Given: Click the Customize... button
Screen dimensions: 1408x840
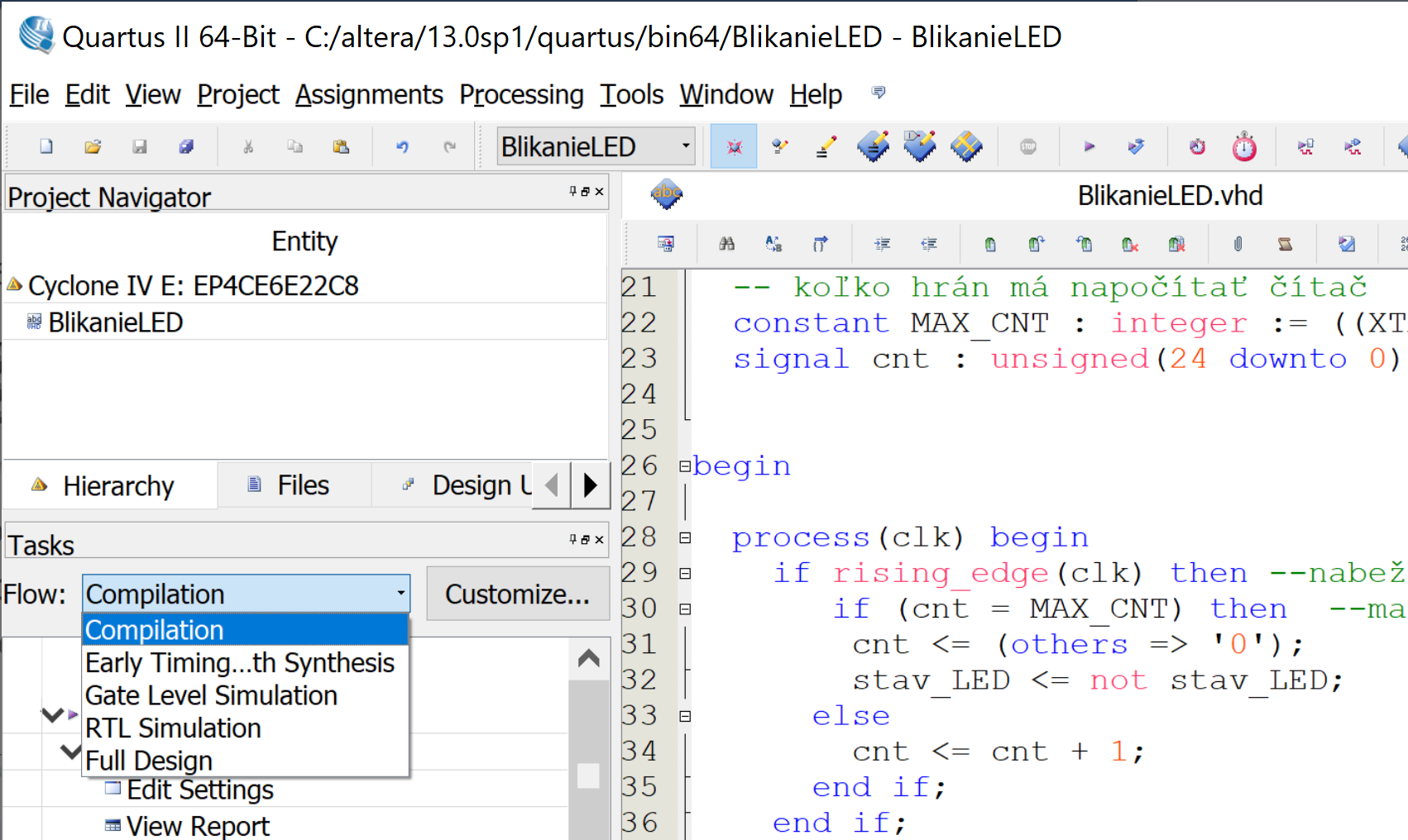Looking at the screenshot, I should click(517, 594).
